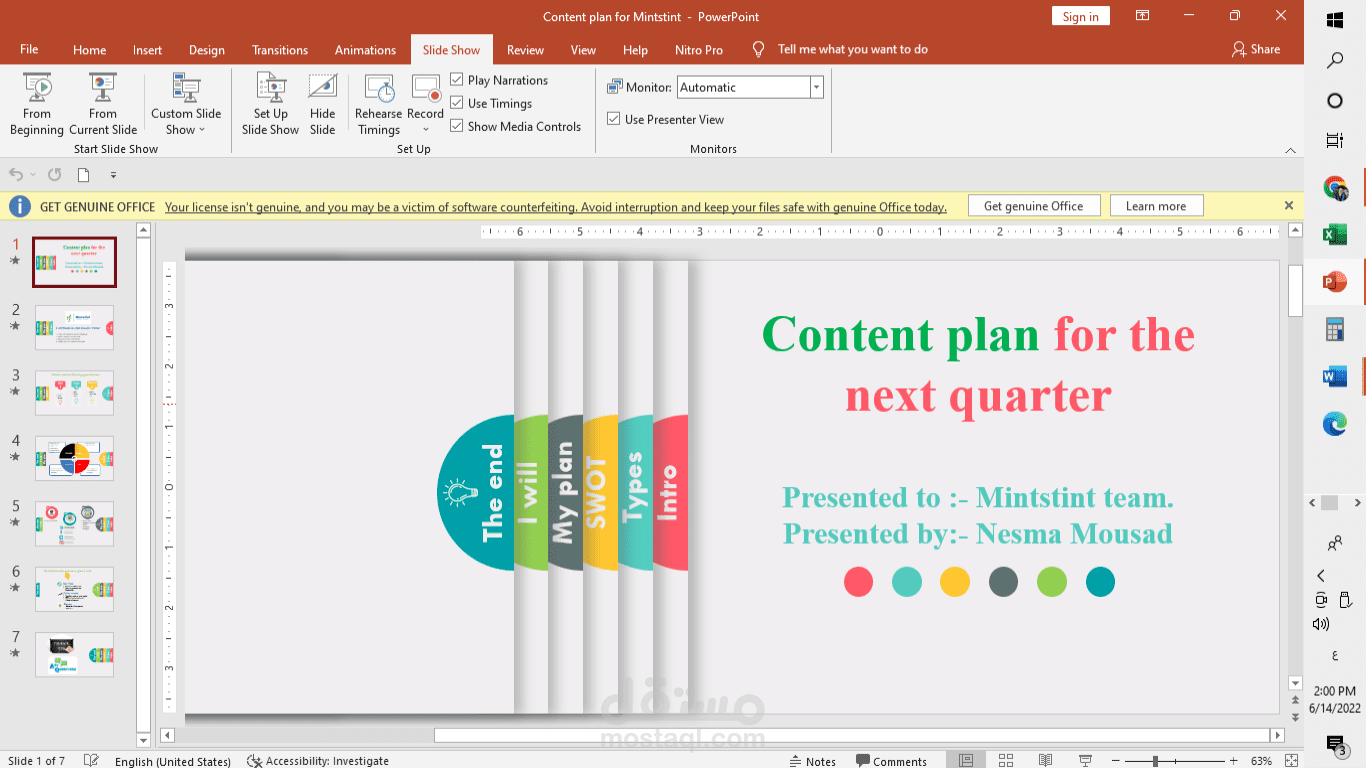Select slide 5 thumbnail

tap(74, 524)
